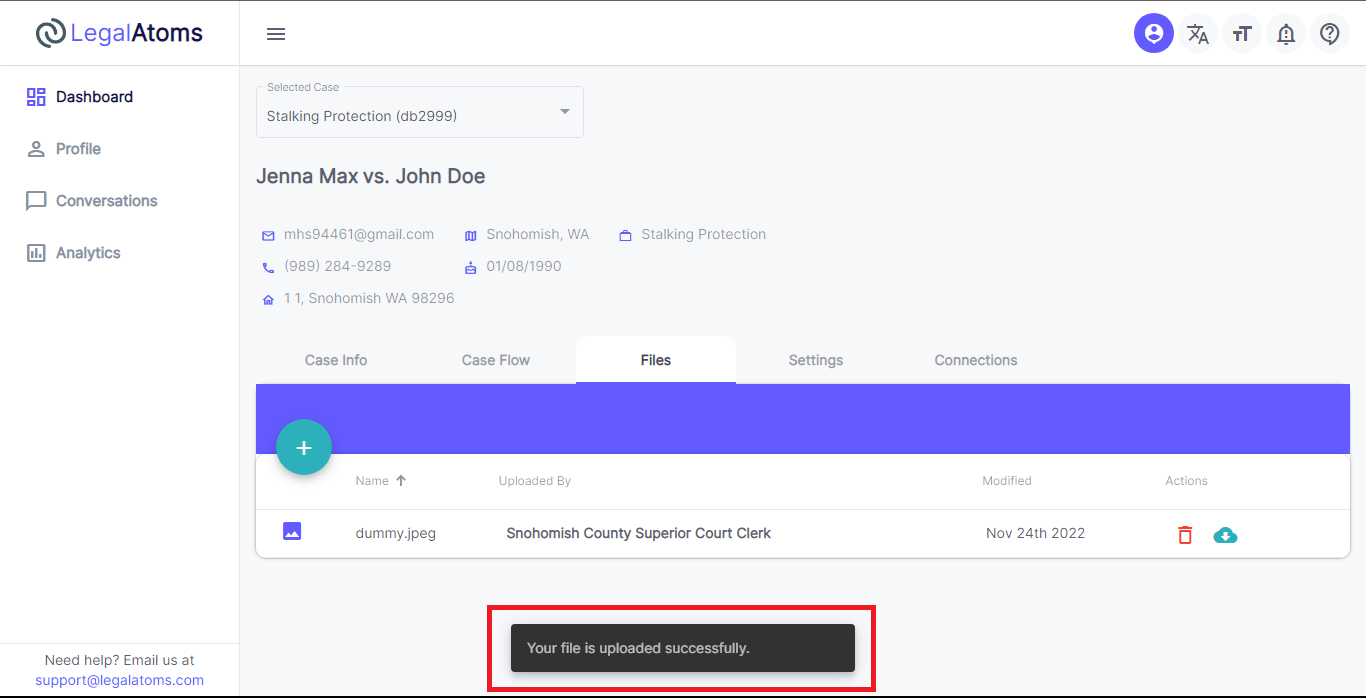Click the 1 1, Snohomish WA 98296 address

pyautogui.click(x=369, y=298)
